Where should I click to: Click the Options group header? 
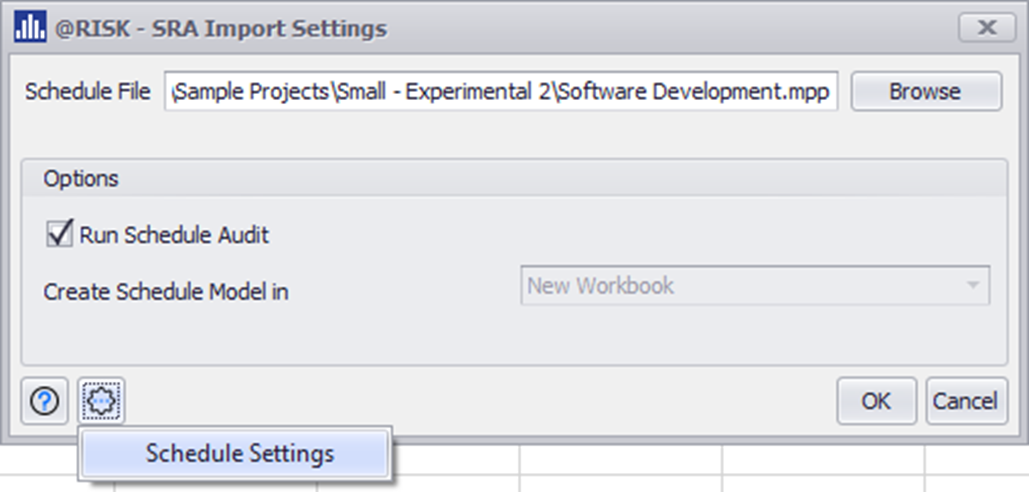pyautogui.click(x=81, y=179)
